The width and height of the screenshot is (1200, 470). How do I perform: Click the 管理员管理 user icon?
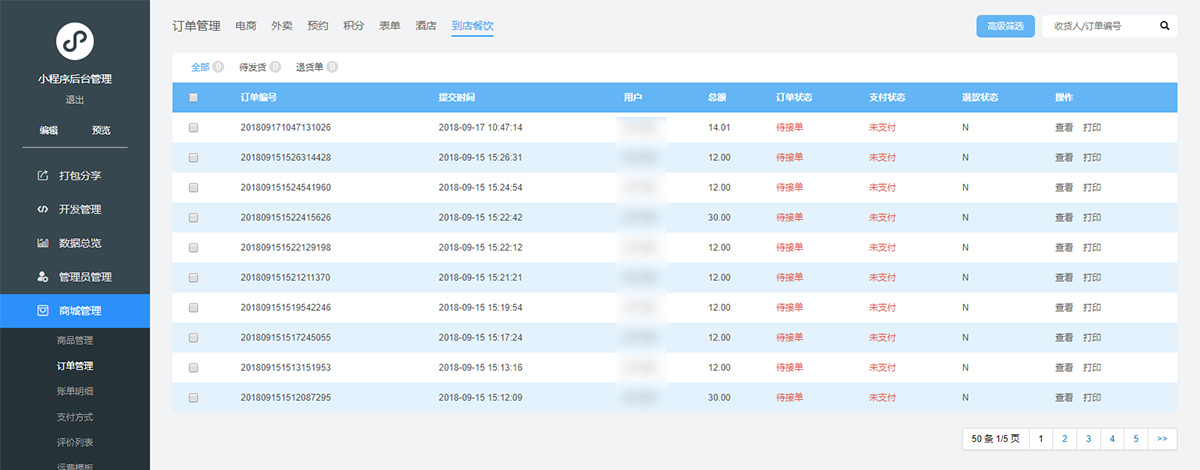pos(43,277)
